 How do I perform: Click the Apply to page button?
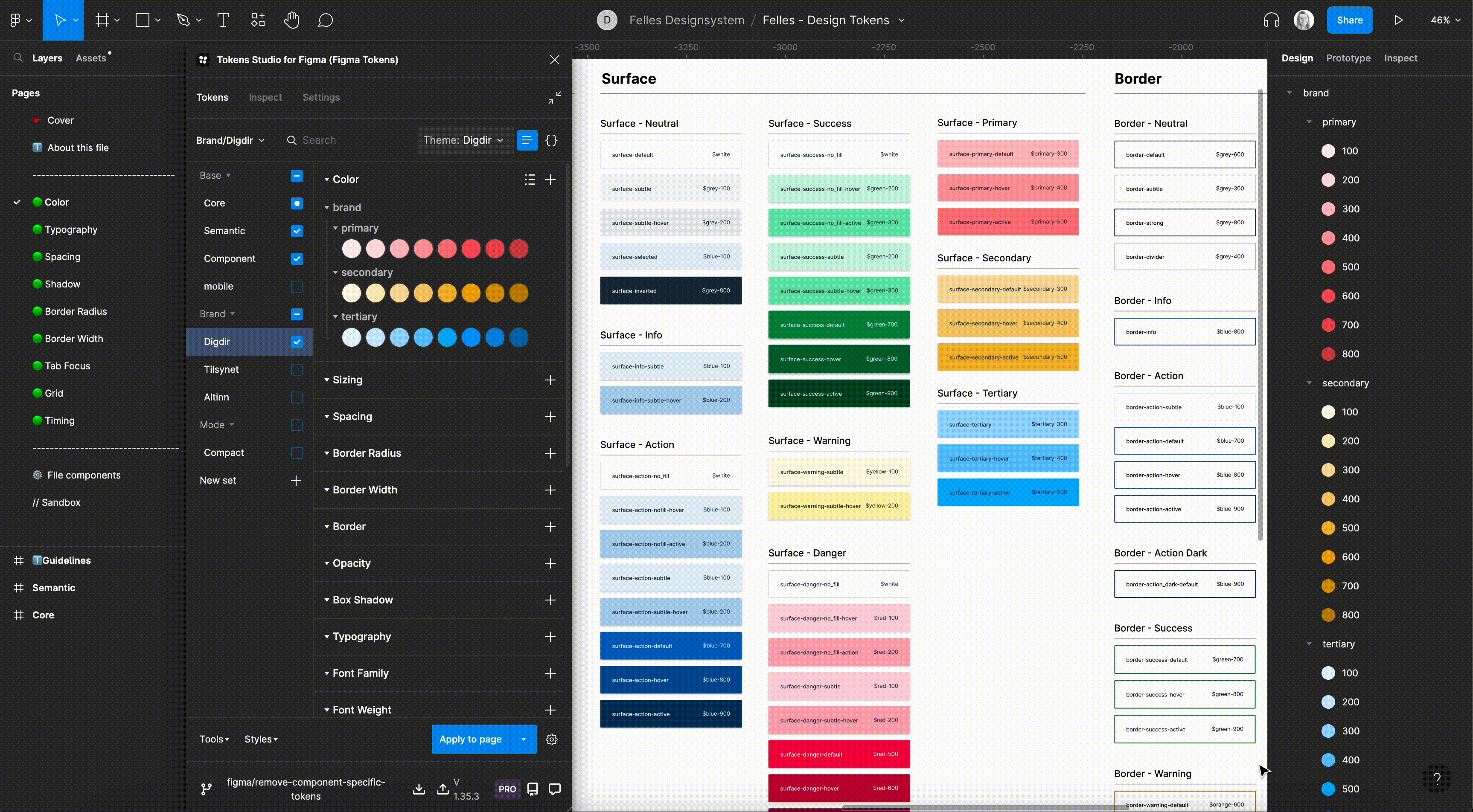click(470, 739)
